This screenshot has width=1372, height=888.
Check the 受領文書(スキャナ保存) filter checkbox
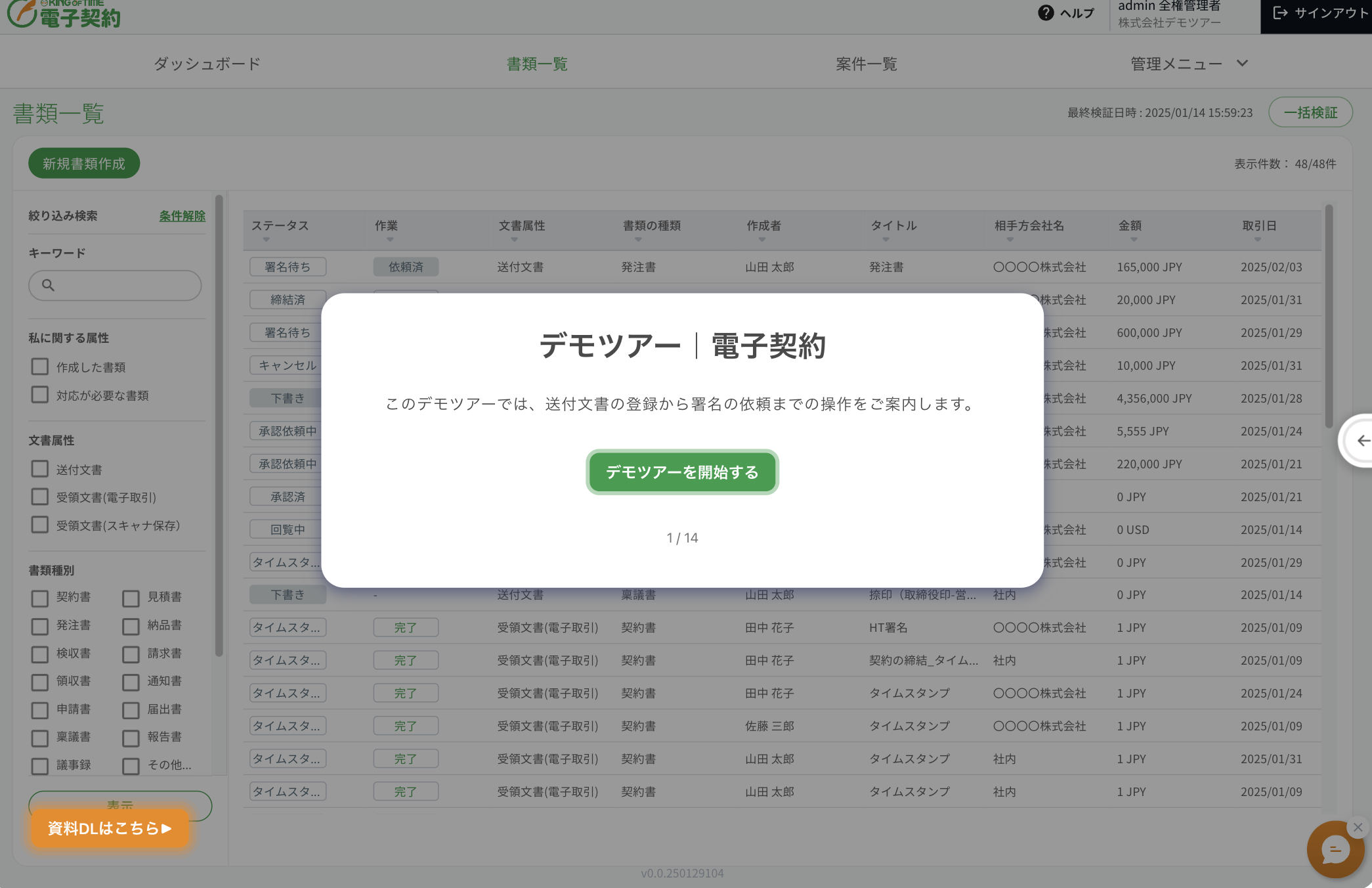(x=40, y=525)
